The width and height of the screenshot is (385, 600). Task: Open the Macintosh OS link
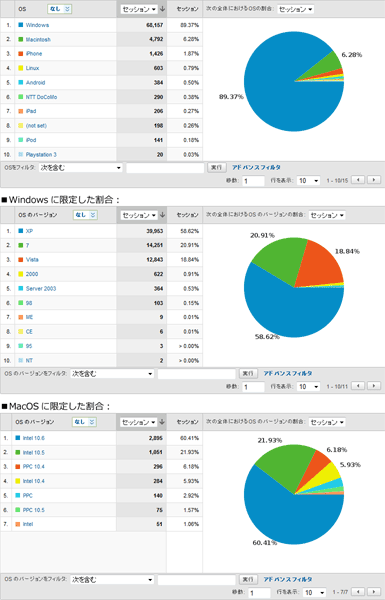(38, 39)
